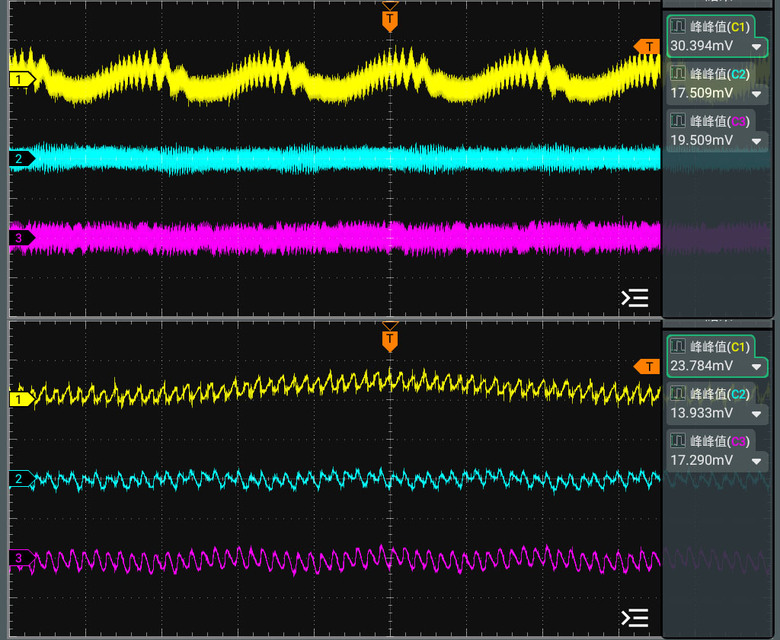Viewport: 780px width, 640px height.
Task: Expand C2 13.933mV measurement dropdown
Action: coord(757,414)
